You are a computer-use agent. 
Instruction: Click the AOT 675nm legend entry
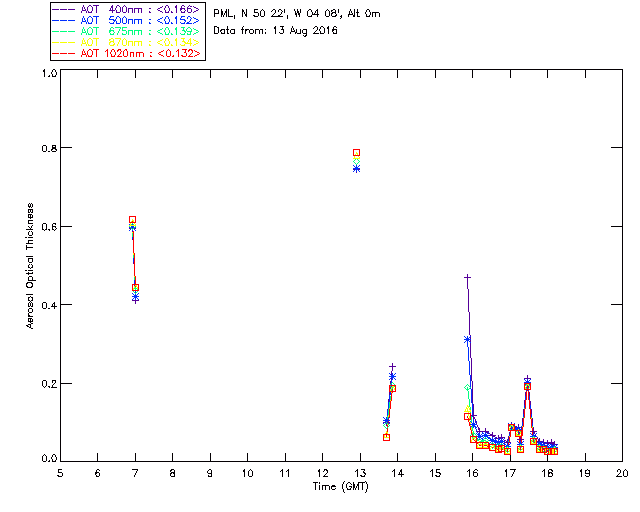tap(127, 31)
